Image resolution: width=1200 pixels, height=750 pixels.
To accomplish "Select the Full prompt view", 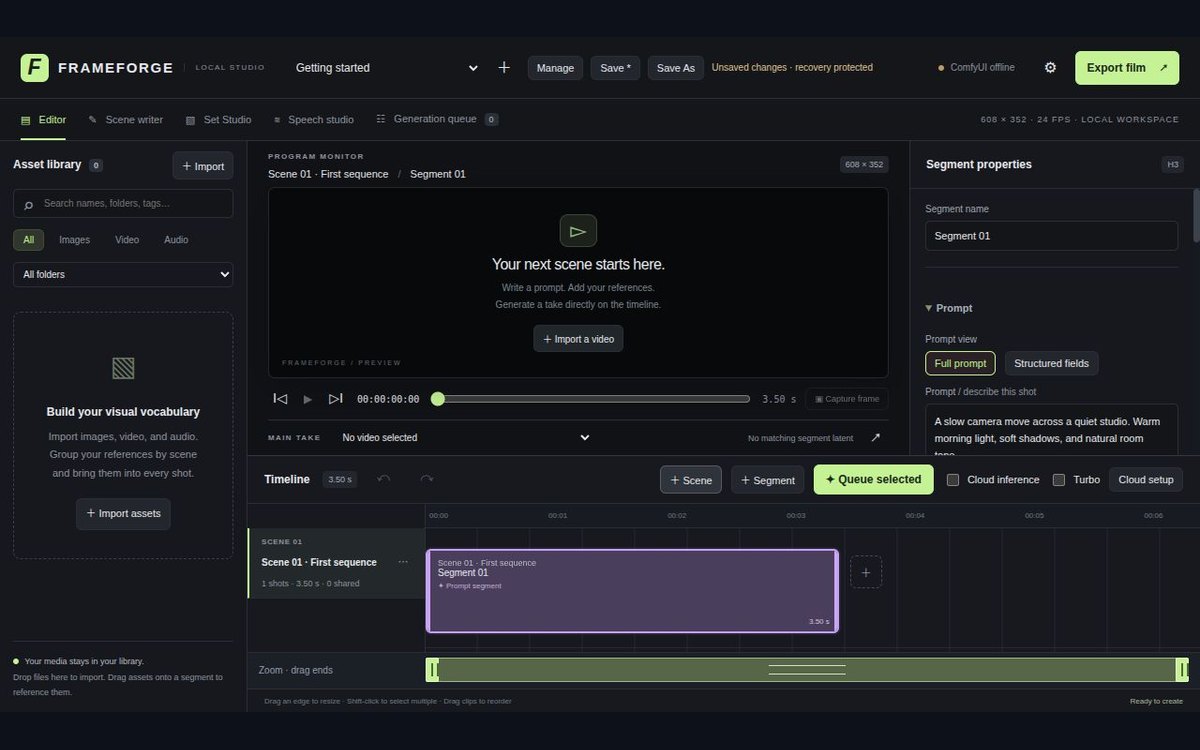I will tap(960, 363).
